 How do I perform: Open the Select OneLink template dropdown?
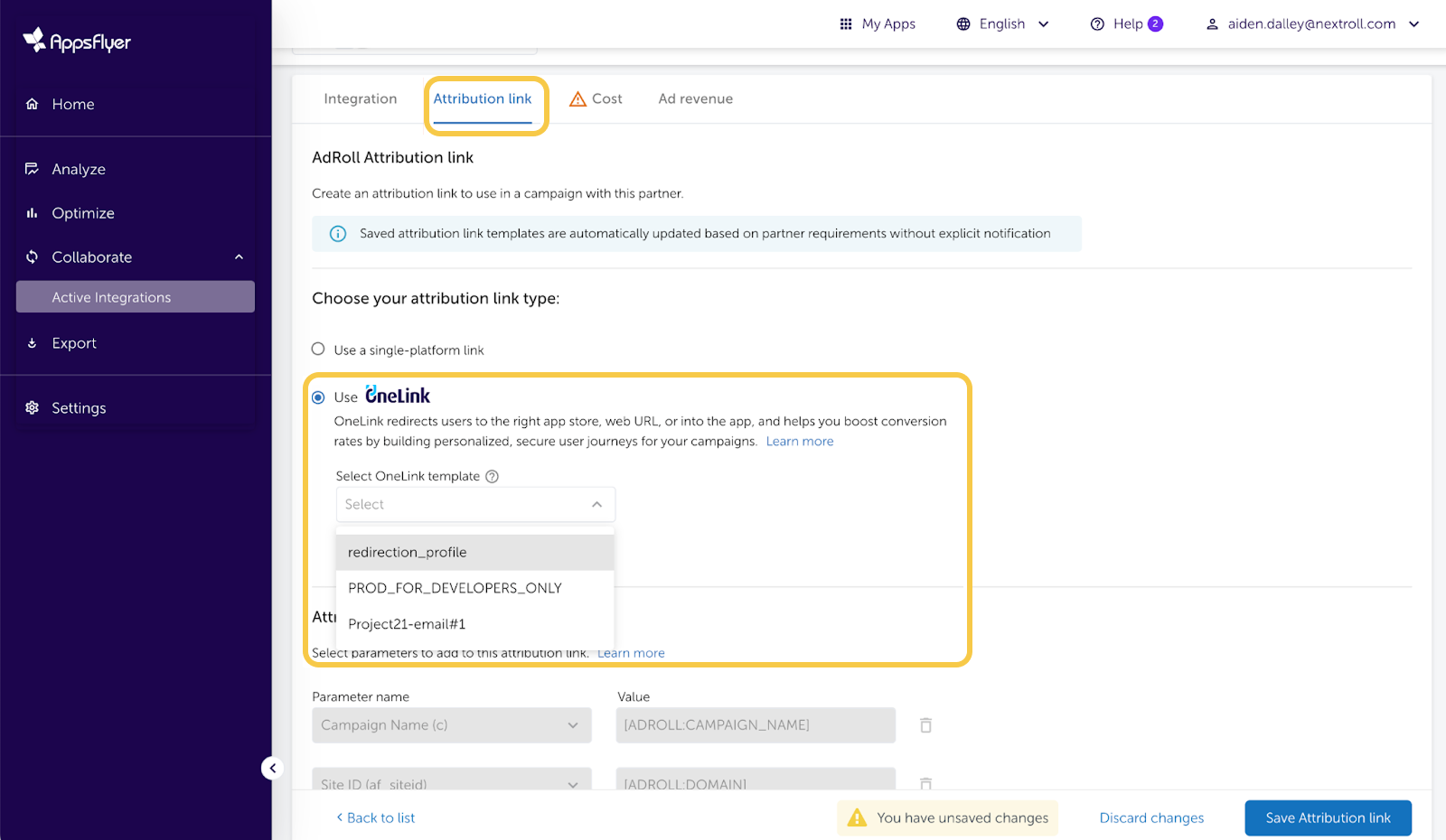474,505
